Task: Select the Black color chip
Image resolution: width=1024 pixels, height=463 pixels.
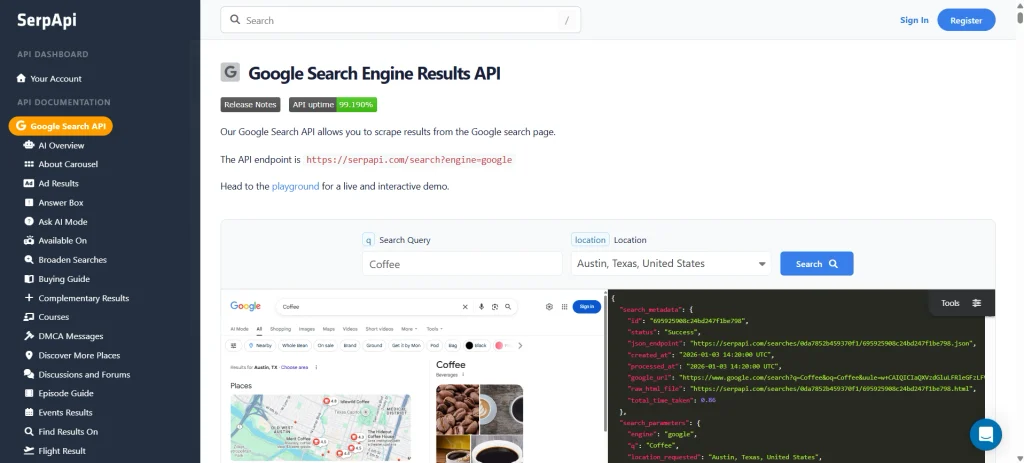Action: (x=476, y=345)
